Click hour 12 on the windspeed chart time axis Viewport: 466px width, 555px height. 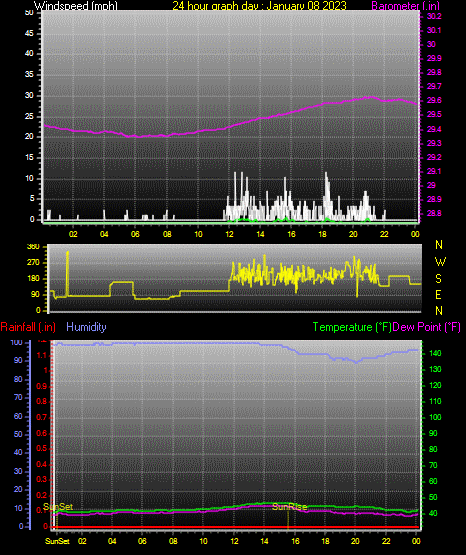pos(229,234)
